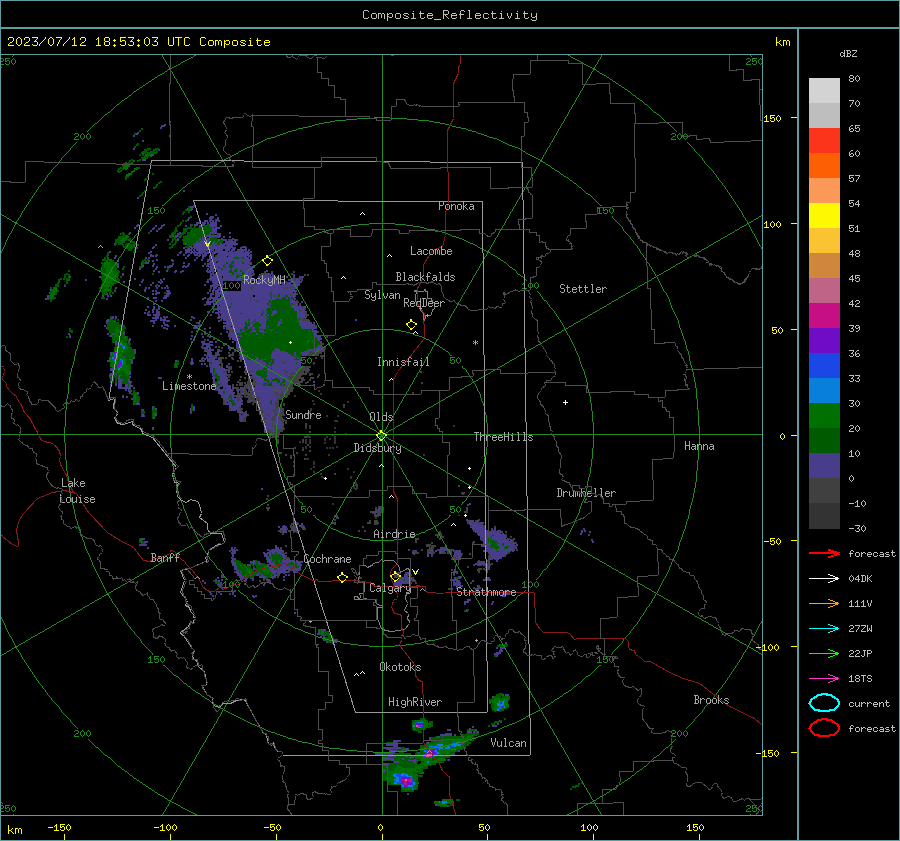This screenshot has width=900, height=841.
Task: Click the Drumheller label
Action: tap(586, 493)
